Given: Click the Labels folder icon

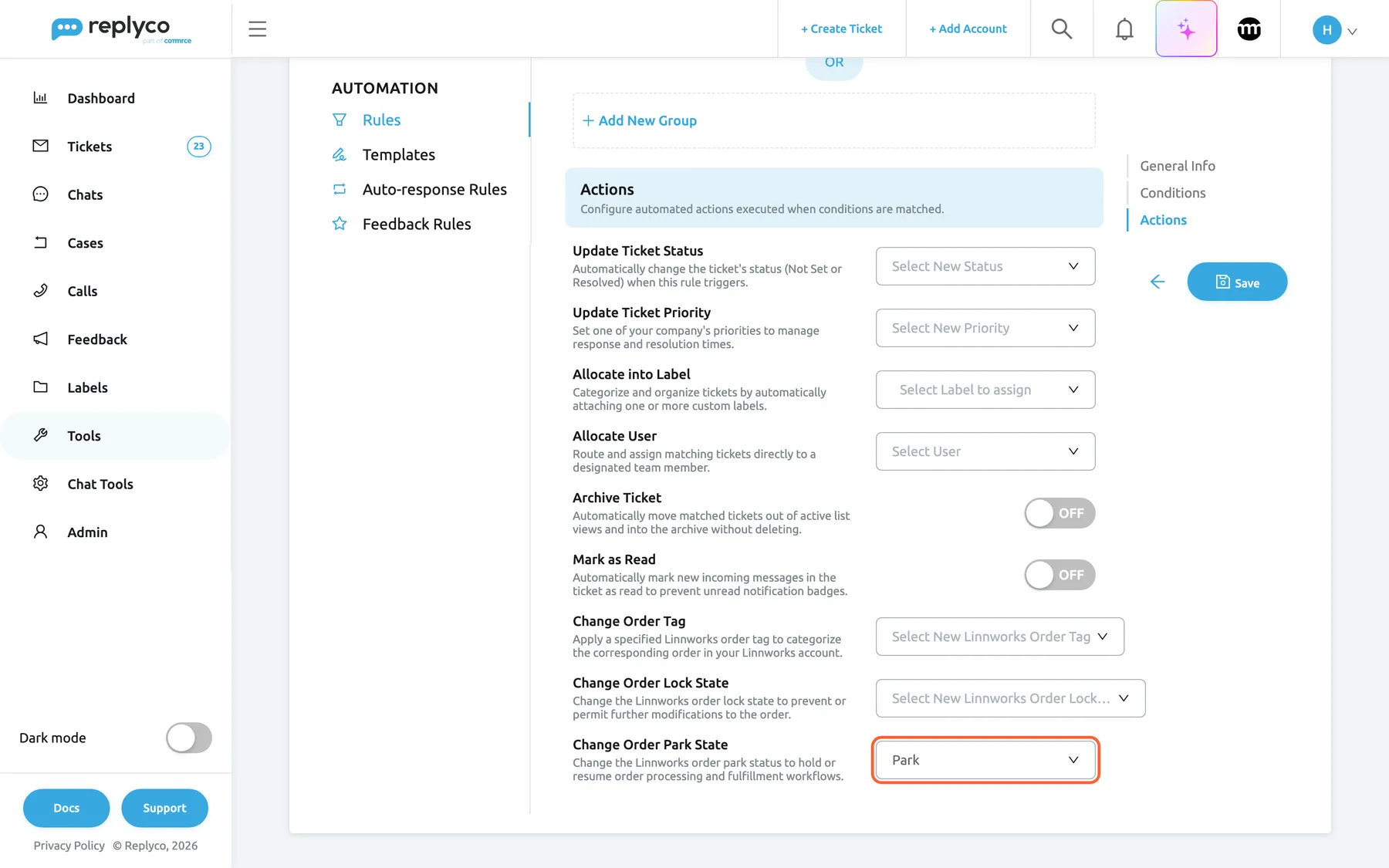Looking at the screenshot, I should 40,387.
